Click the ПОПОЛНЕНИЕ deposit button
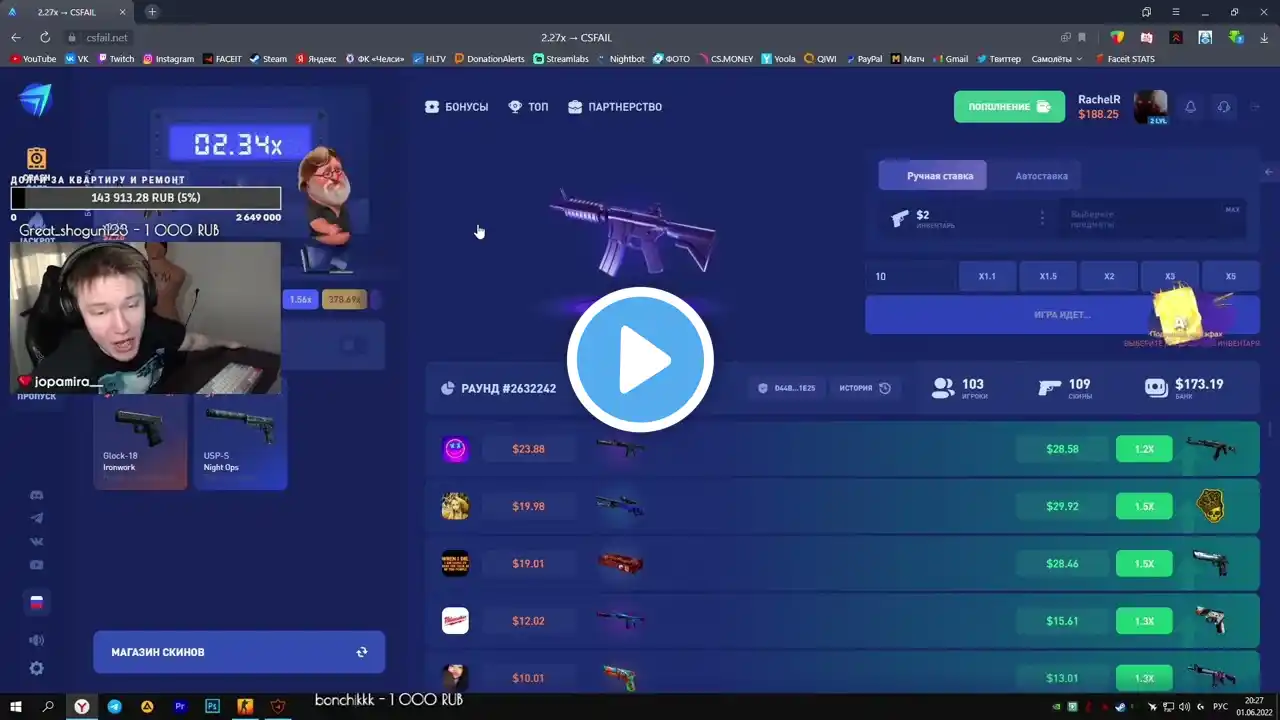 [x=1009, y=107]
